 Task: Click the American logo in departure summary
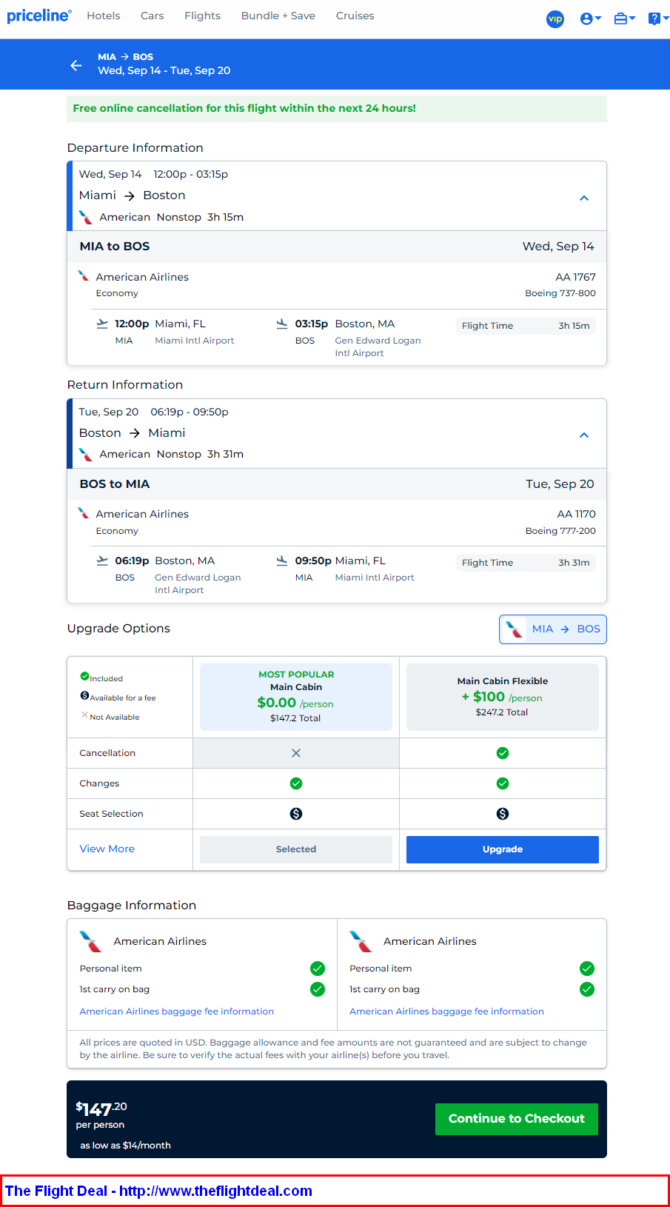click(x=86, y=217)
